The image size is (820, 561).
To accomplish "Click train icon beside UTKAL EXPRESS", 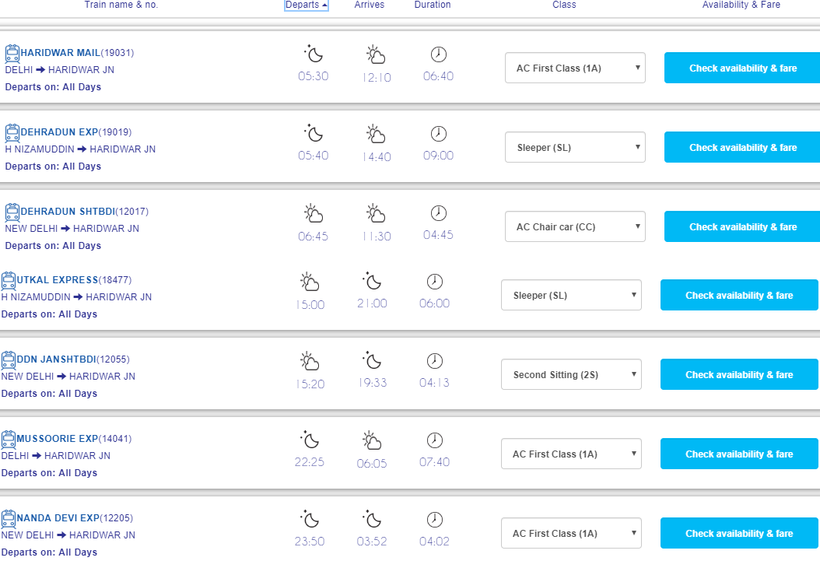I will [x=8, y=280].
